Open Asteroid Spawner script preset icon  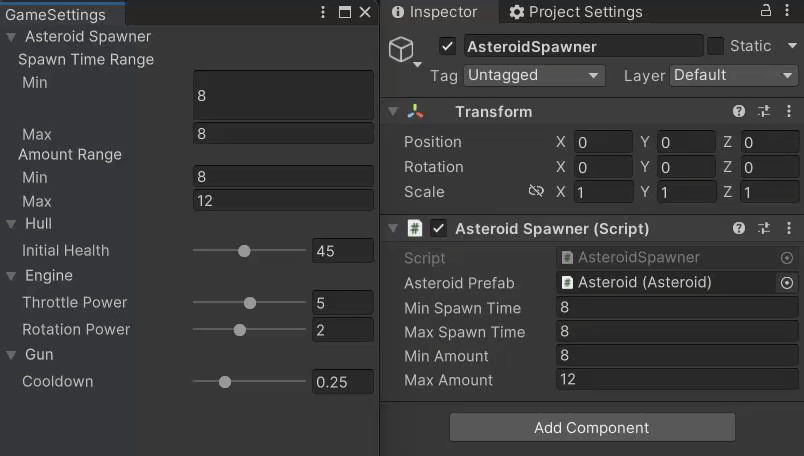pyautogui.click(x=764, y=228)
